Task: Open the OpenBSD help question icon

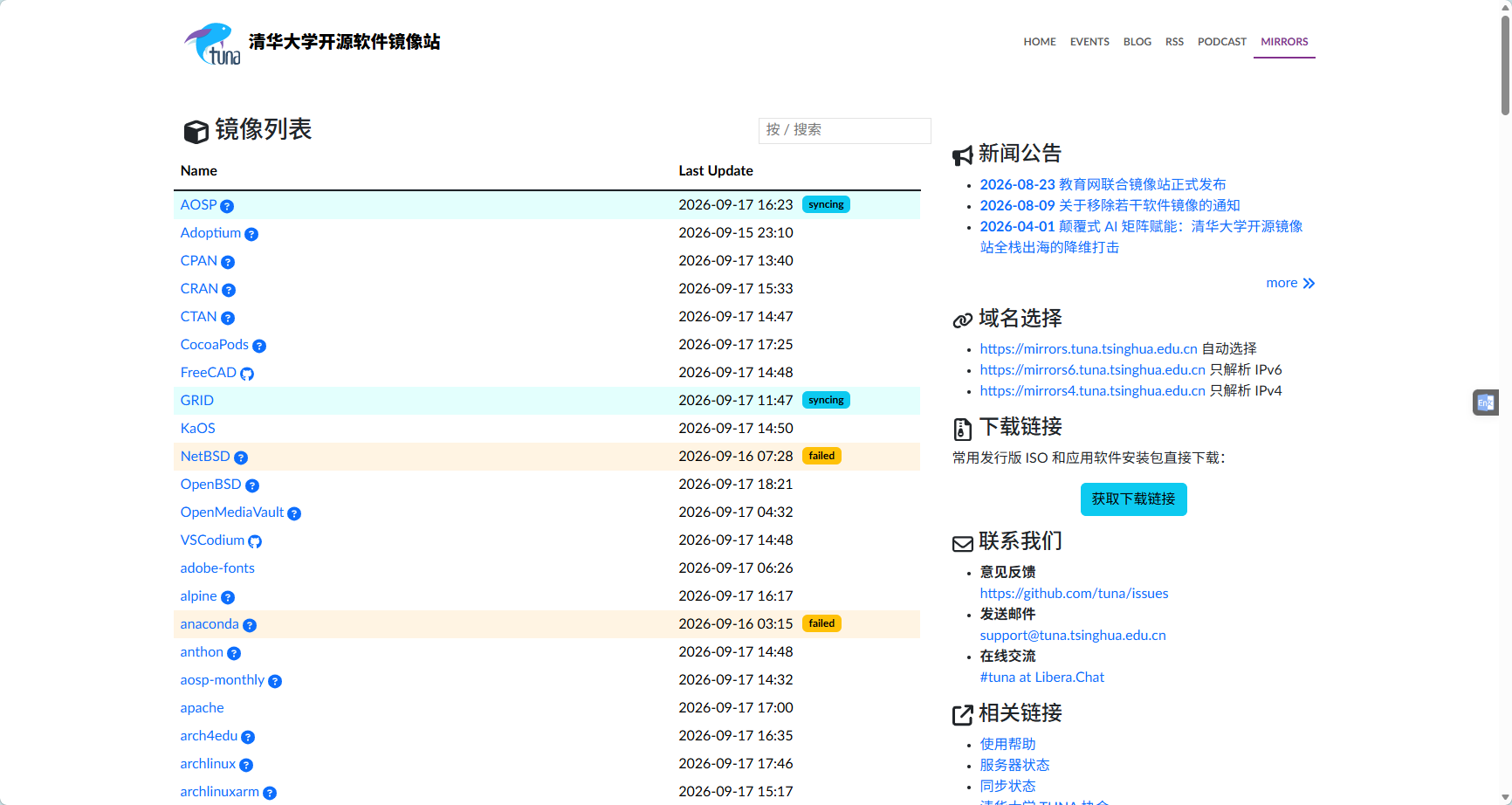Action: tap(252, 485)
